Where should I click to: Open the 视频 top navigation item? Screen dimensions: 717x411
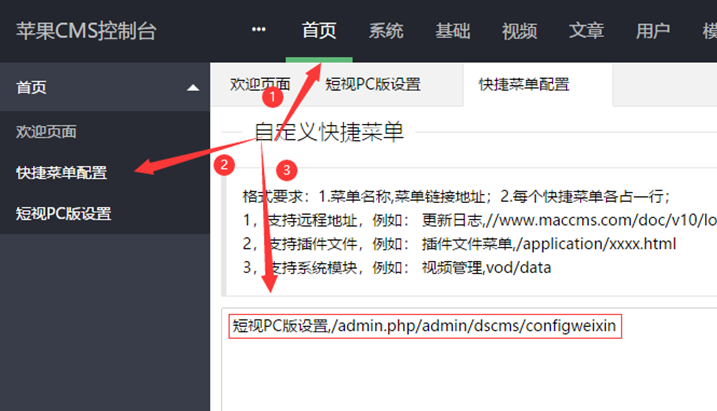tap(519, 31)
